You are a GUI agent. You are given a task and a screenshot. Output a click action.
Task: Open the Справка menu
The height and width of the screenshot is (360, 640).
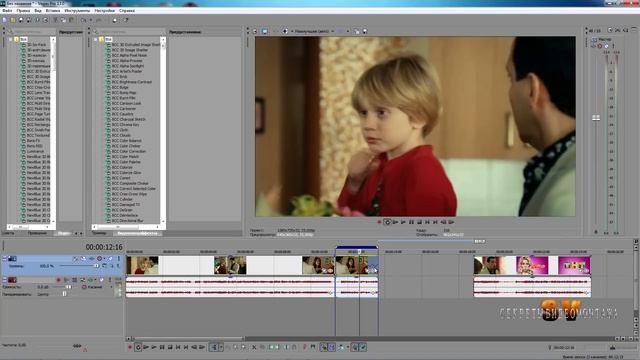[127, 11]
